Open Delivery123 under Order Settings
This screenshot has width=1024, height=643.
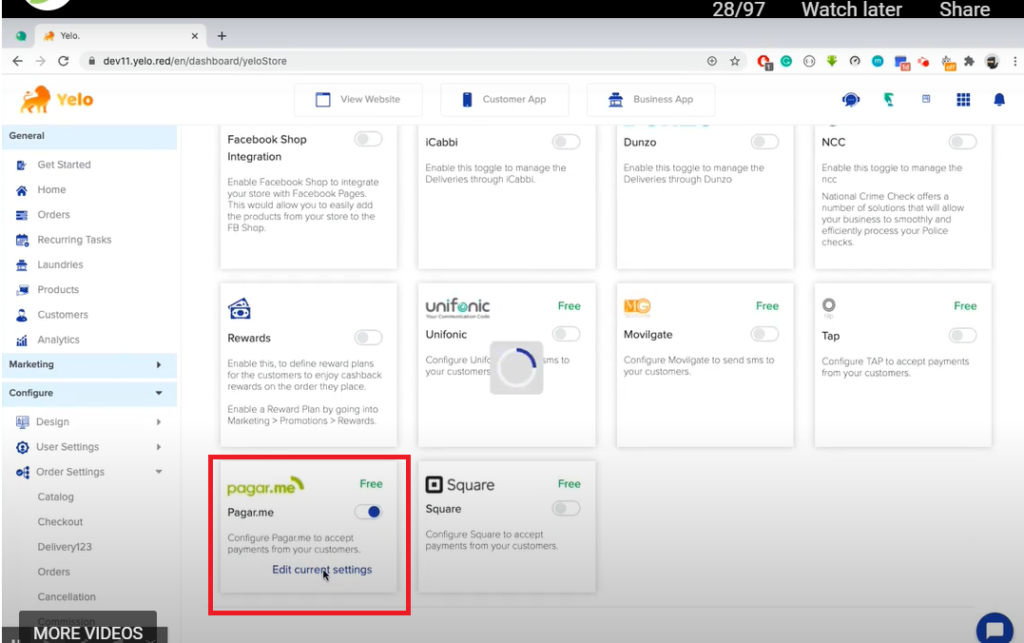tap(65, 547)
